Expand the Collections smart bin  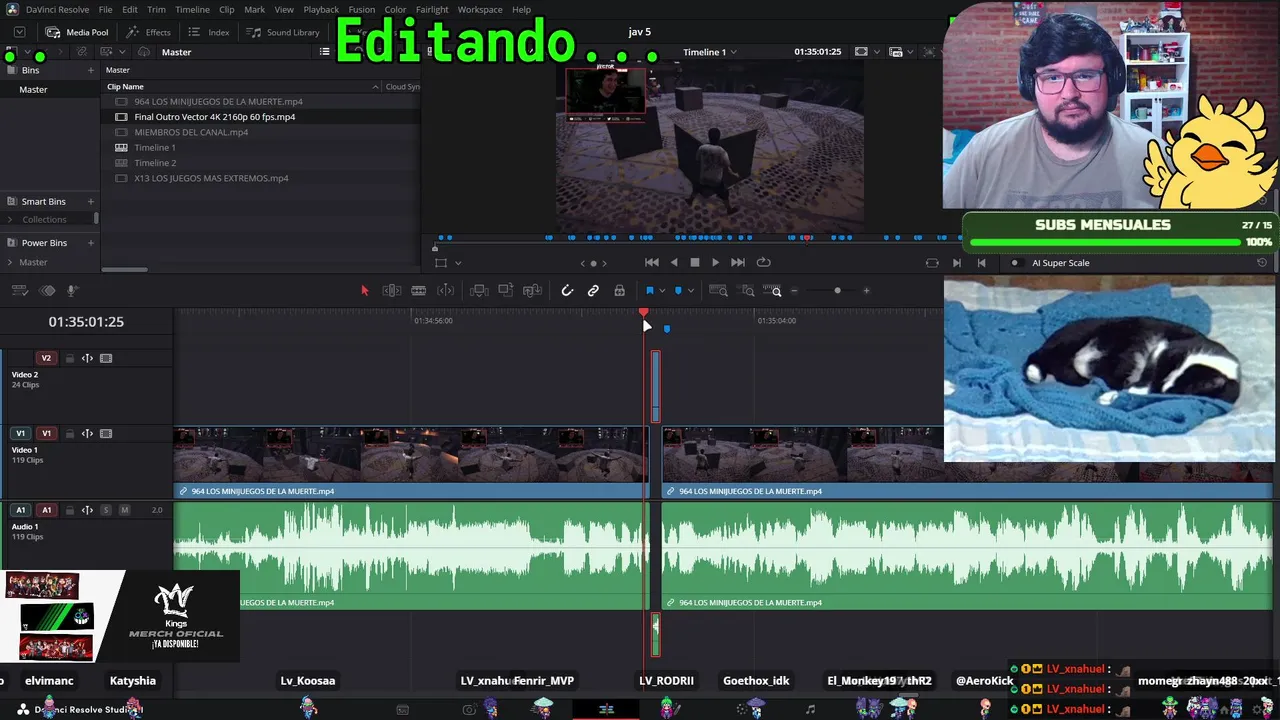click(10, 220)
